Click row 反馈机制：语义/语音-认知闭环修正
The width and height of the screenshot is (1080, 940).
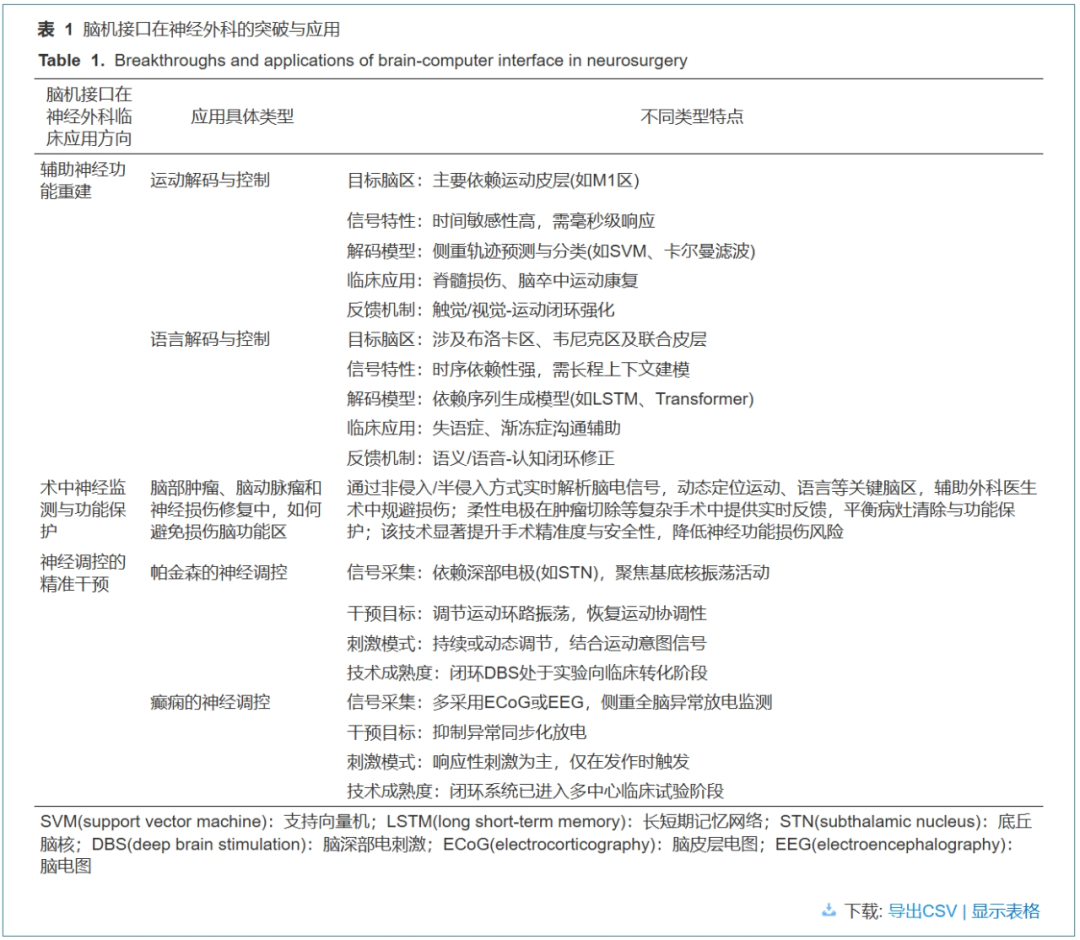tap(481, 458)
